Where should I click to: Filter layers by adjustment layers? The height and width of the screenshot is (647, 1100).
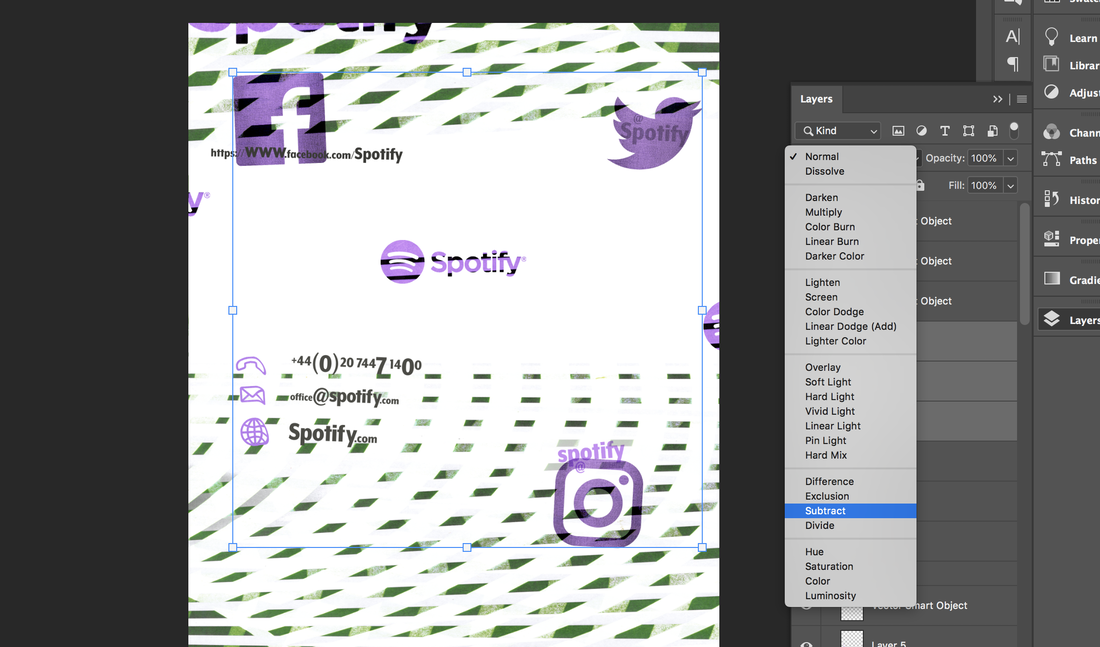(x=921, y=131)
